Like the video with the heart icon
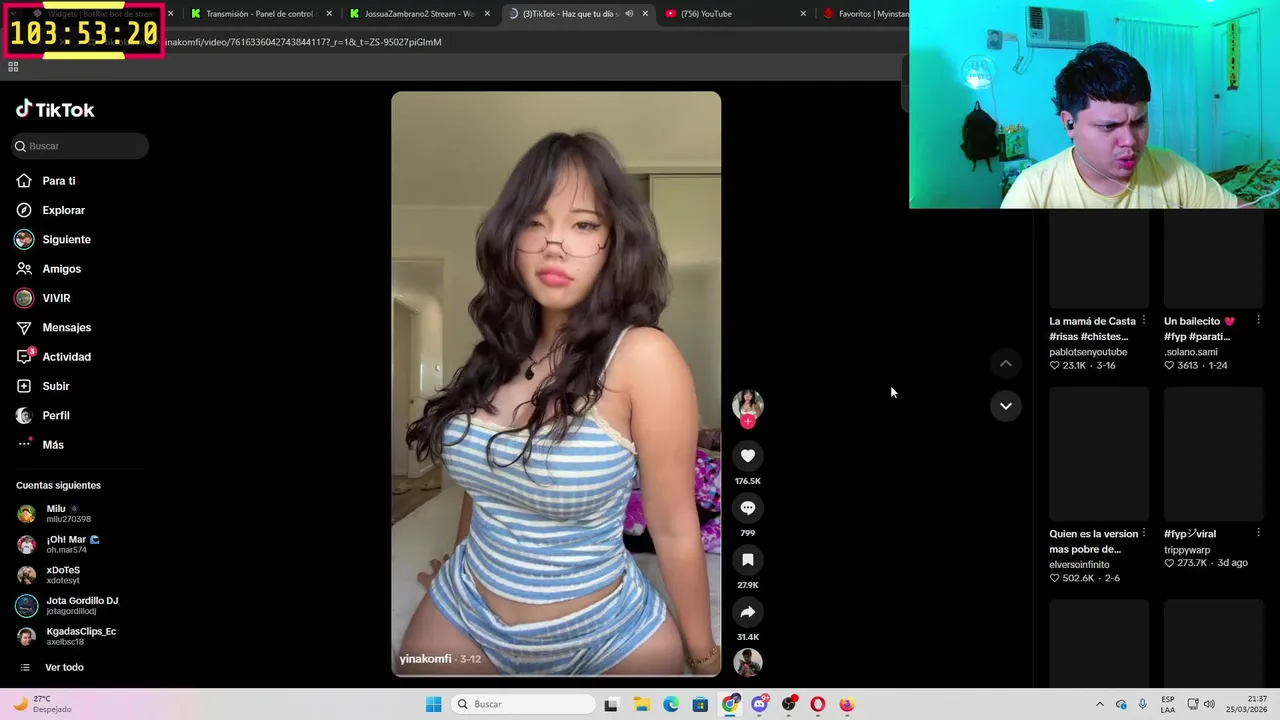1280x720 pixels. coord(747,456)
